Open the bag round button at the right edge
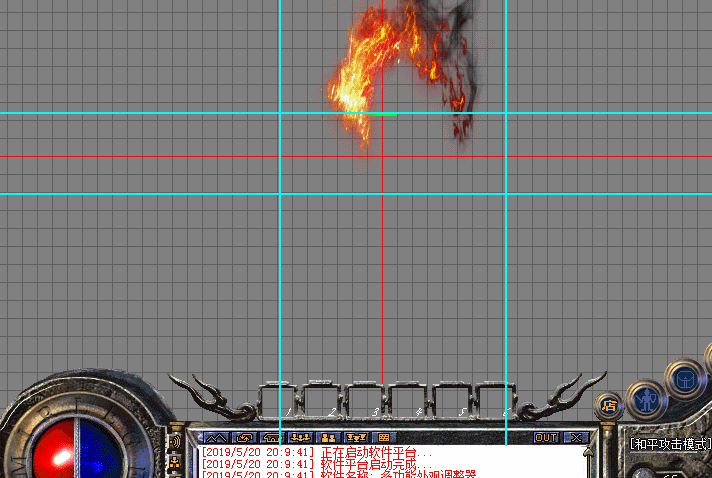Image resolution: width=712 pixels, height=478 pixels. 685,379
